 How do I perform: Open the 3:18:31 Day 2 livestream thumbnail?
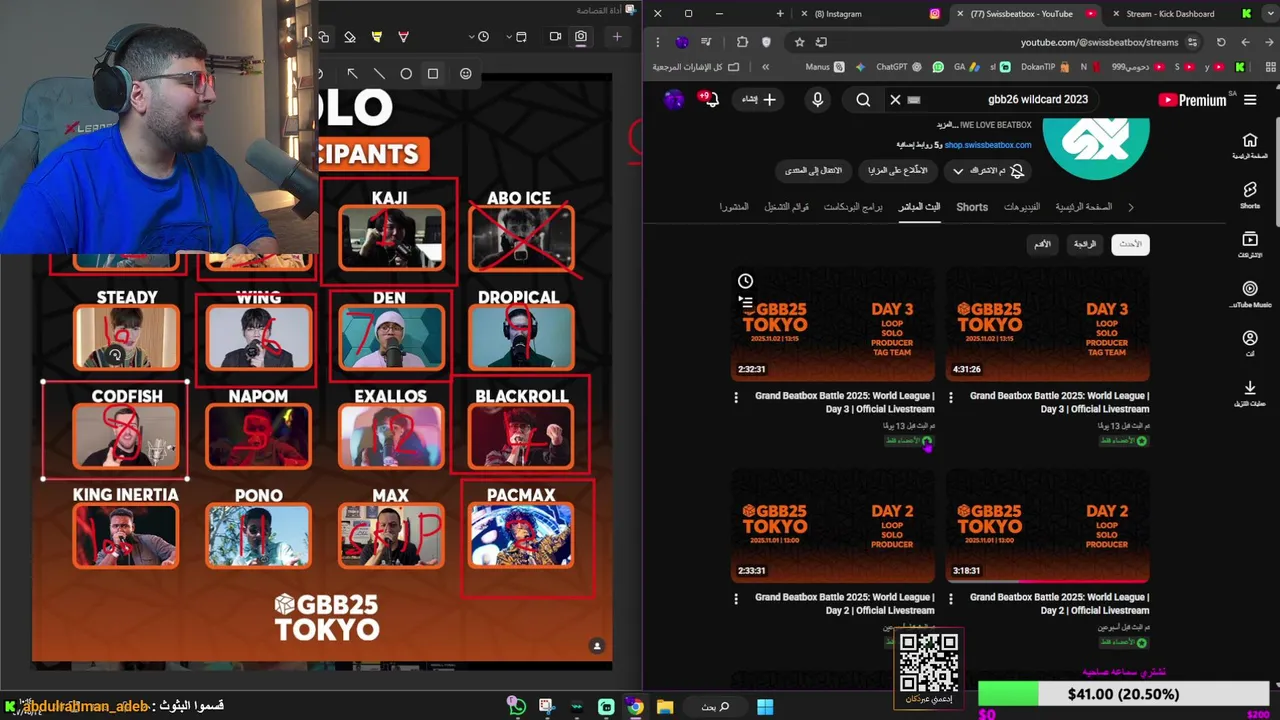(x=1047, y=526)
